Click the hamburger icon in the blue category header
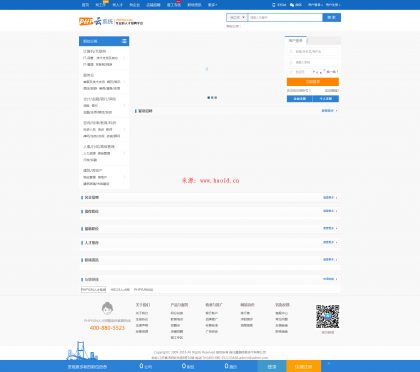This screenshot has height=372, width=420. coord(124,41)
